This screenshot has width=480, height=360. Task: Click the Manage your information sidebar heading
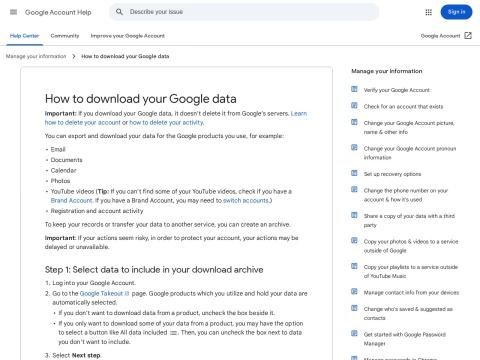coord(387,71)
